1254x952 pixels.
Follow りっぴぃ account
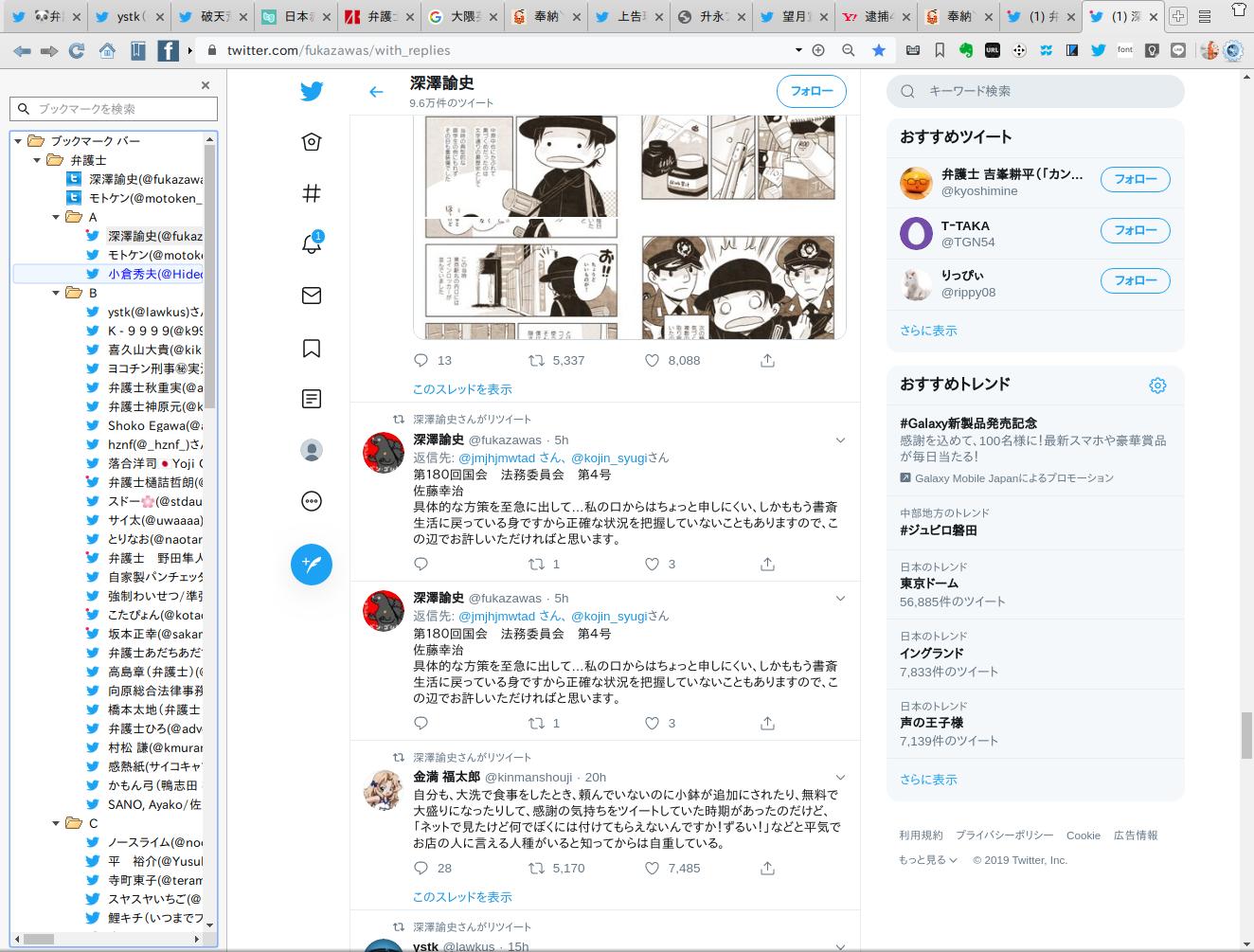click(x=1136, y=280)
